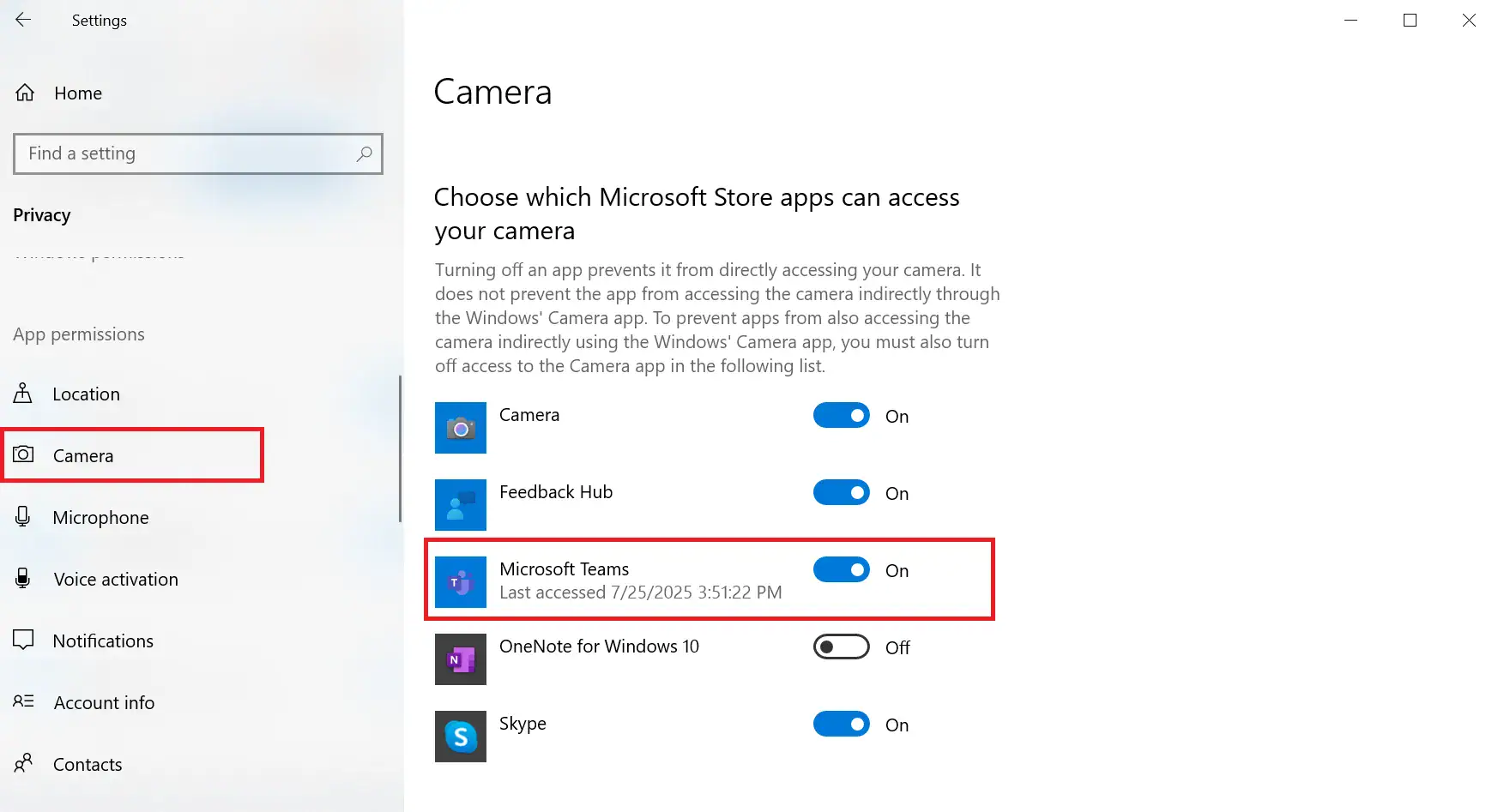Screen dimensions: 1498x812
Task: Click the Home house icon
Action: 25,93
